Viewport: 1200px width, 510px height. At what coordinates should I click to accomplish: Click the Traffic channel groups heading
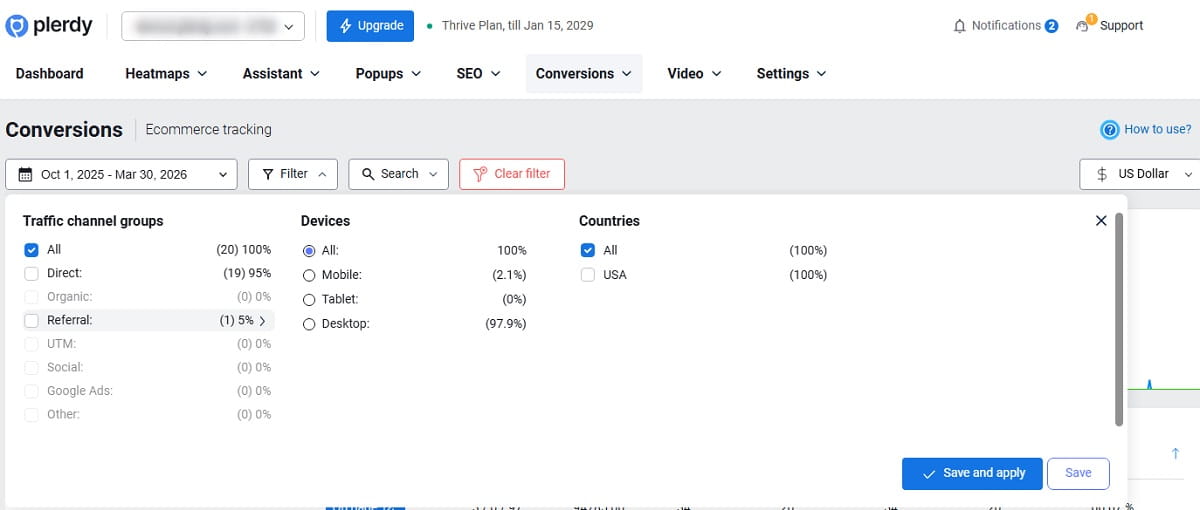(x=93, y=221)
